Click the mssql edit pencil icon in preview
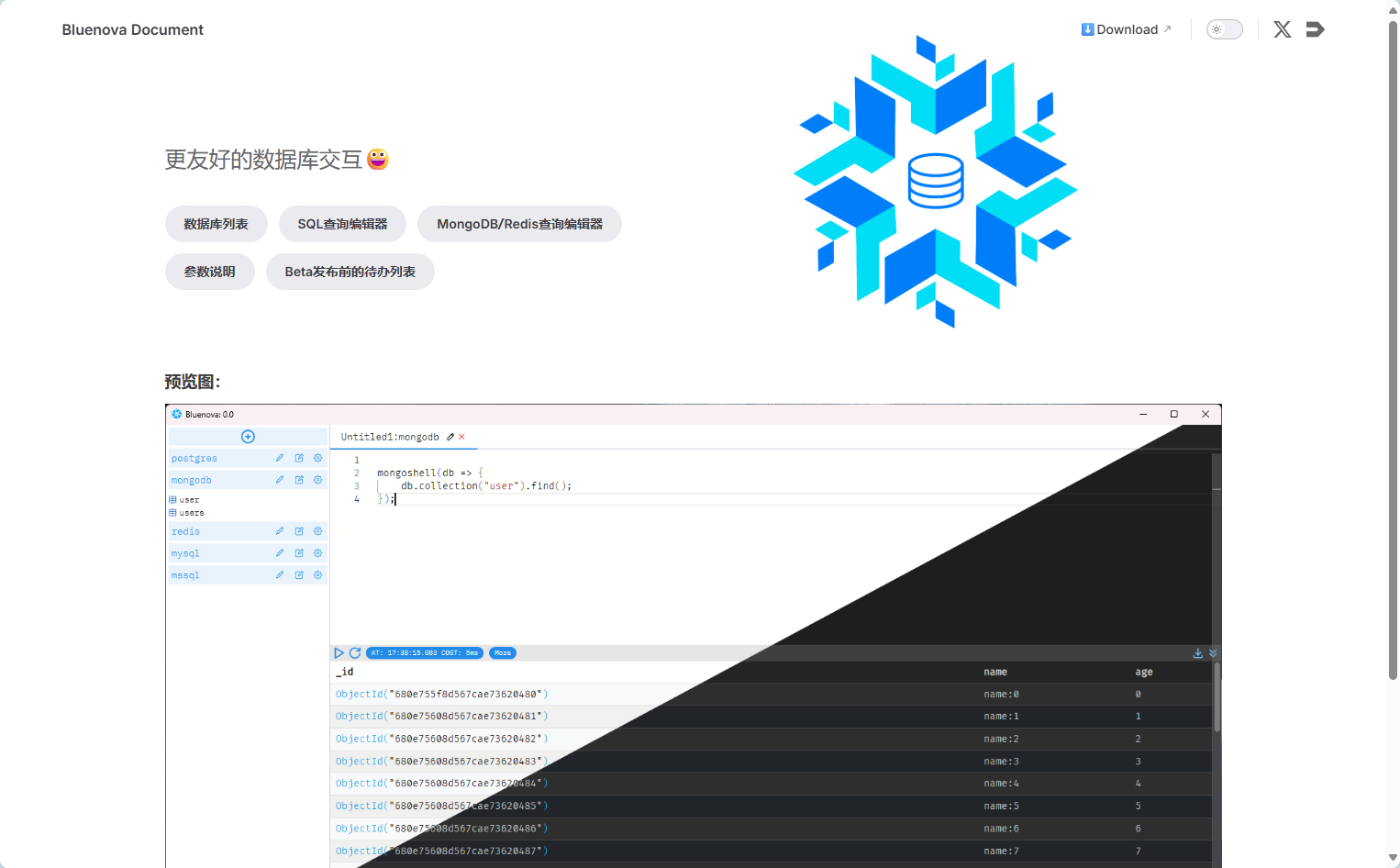The width and height of the screenshot is (1400, 868). (280, 575)
